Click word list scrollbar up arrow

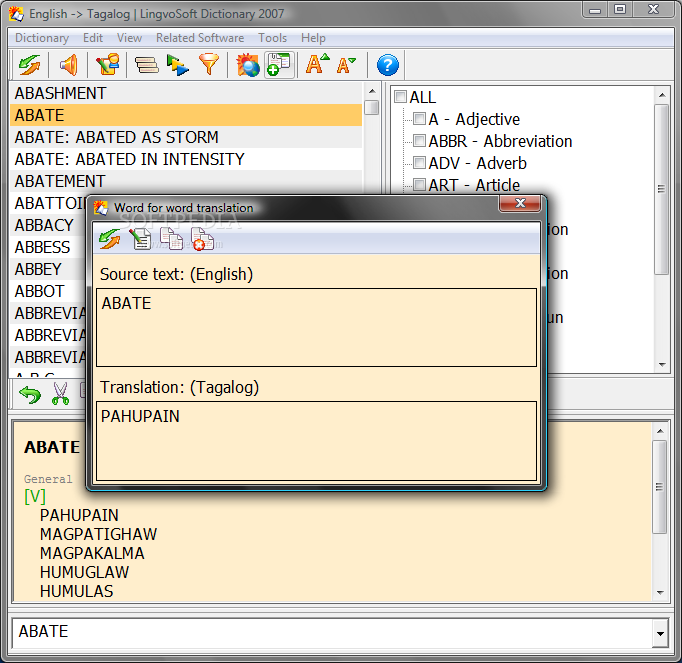[372, 91]
